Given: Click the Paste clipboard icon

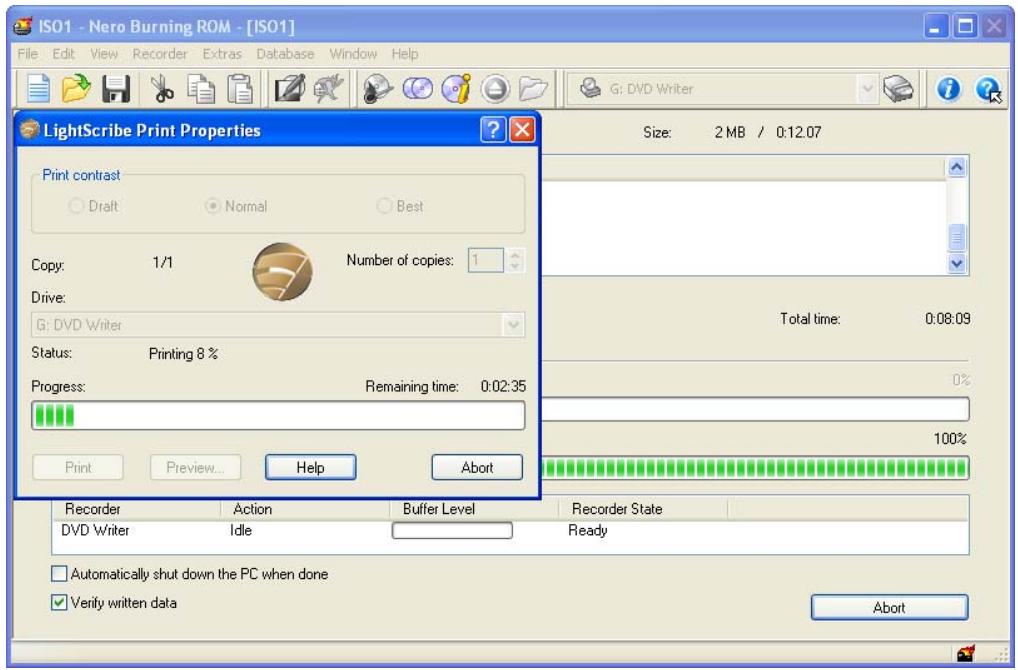Looking at the screenshot, I should point(240,89).
